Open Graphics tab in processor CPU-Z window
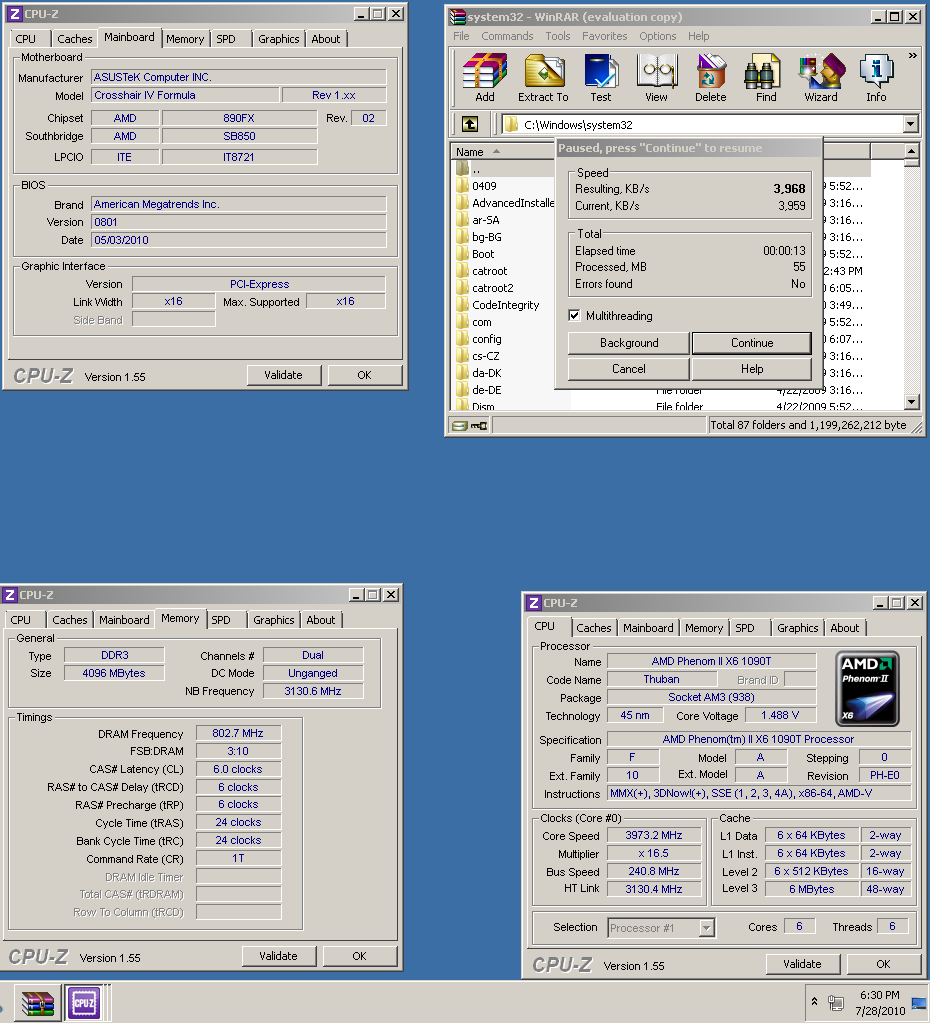 pyautogui.click(x=798, y=628)
